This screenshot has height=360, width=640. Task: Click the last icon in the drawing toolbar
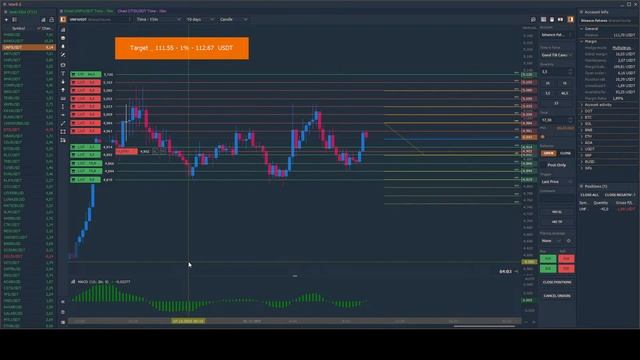pyautogui.click(x=63, y=140)
